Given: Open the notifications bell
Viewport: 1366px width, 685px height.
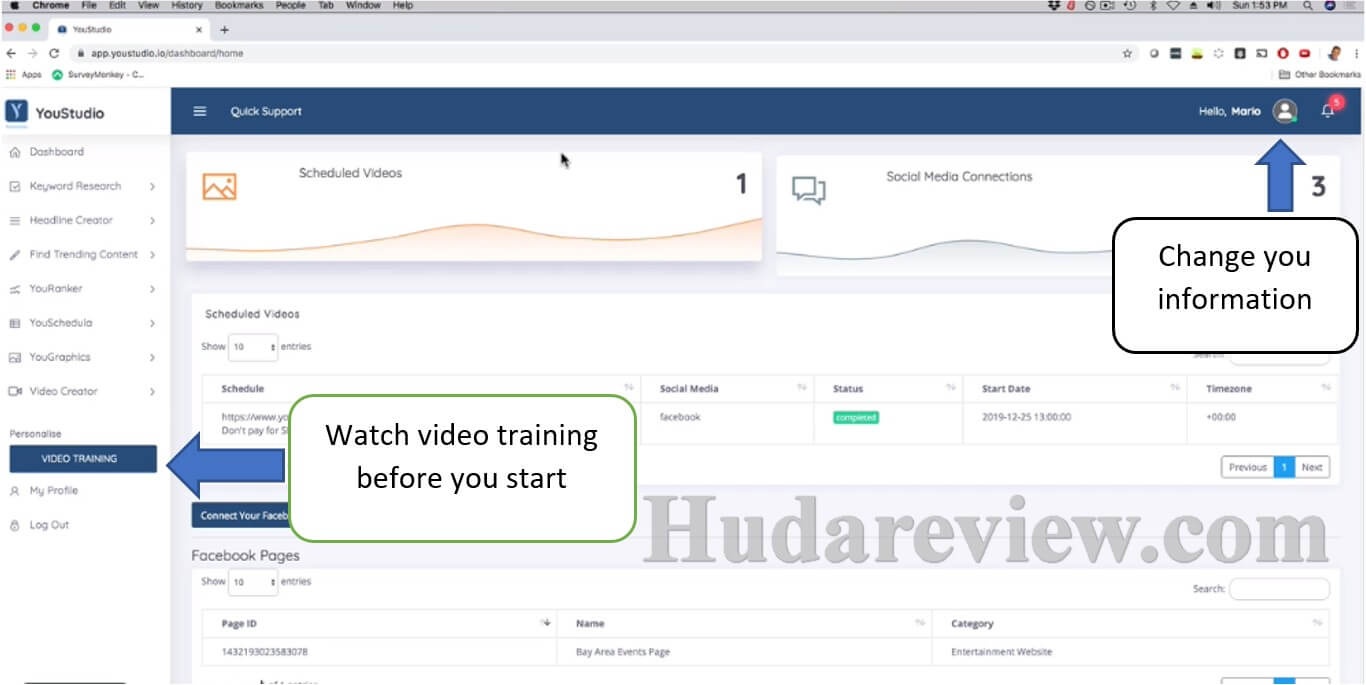Looking at the screenshot, I should point(1328,112).
